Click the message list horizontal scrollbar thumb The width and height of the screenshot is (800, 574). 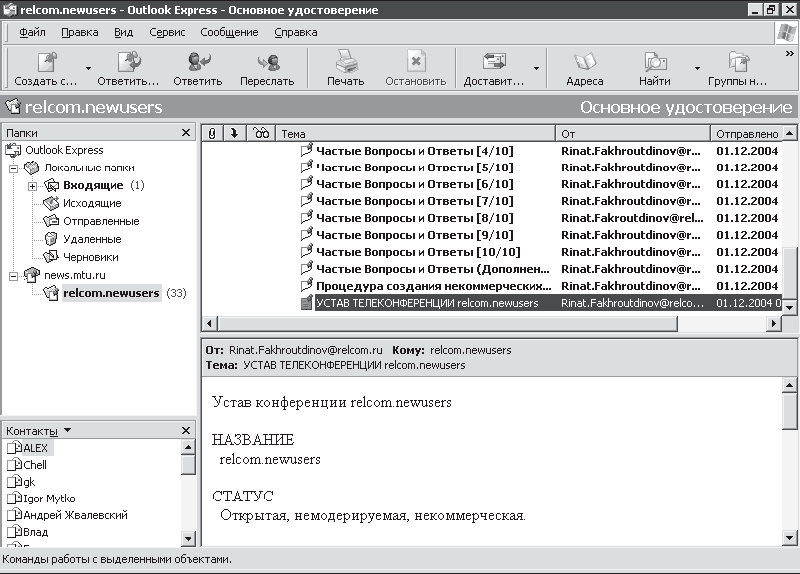click(448, 323)
